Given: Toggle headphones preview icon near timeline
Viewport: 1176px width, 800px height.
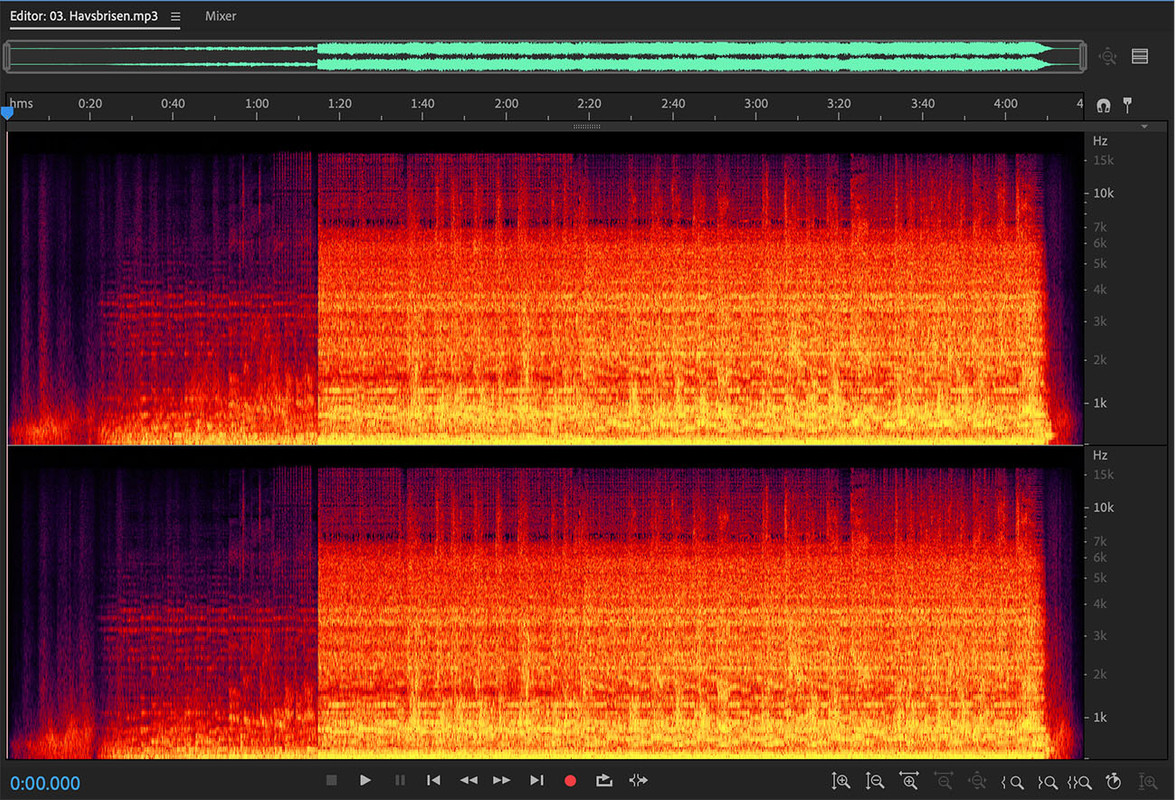Looking at the screenshot, I should 1103,105.
